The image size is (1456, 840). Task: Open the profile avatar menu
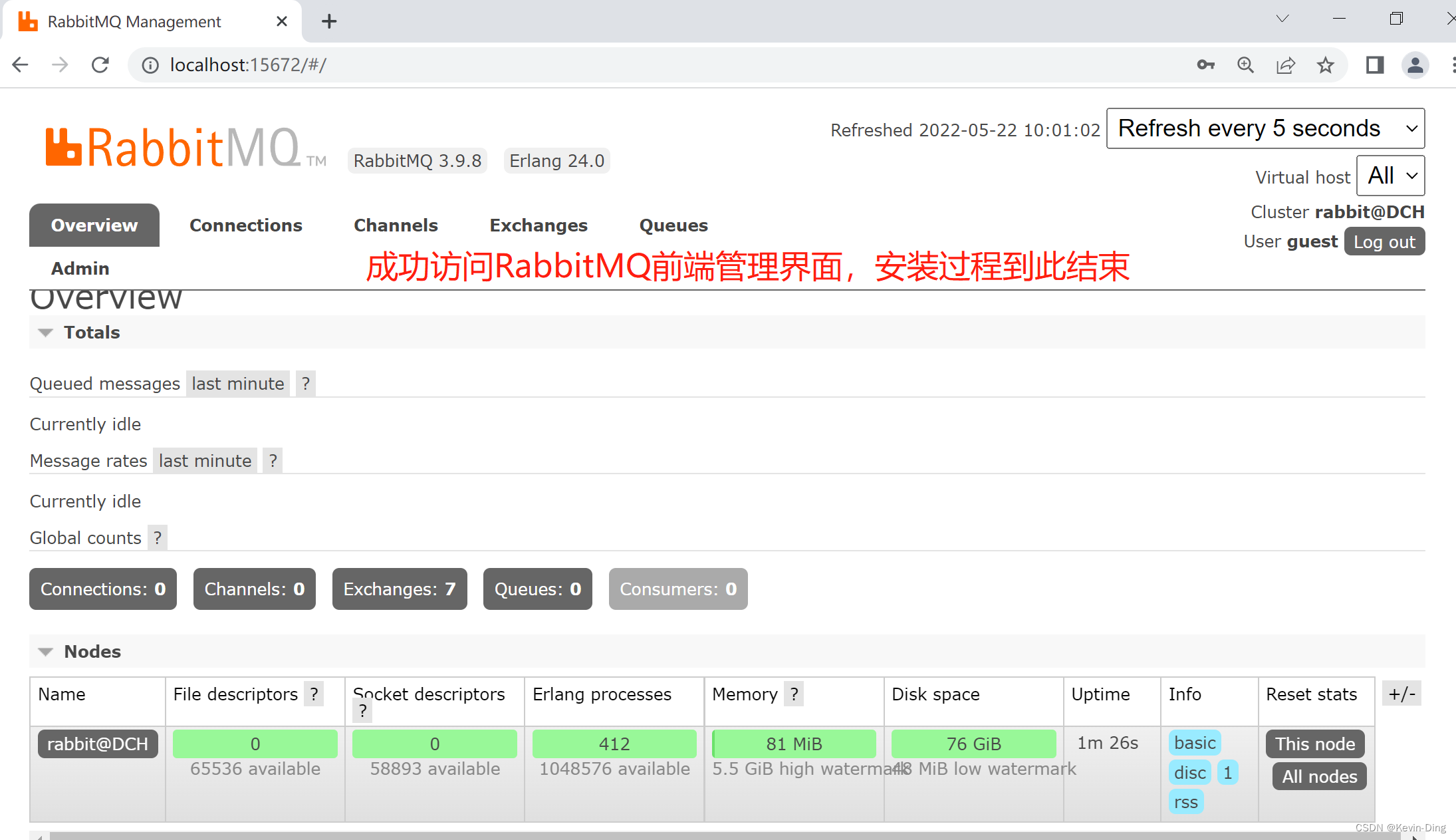[1415, 65]
